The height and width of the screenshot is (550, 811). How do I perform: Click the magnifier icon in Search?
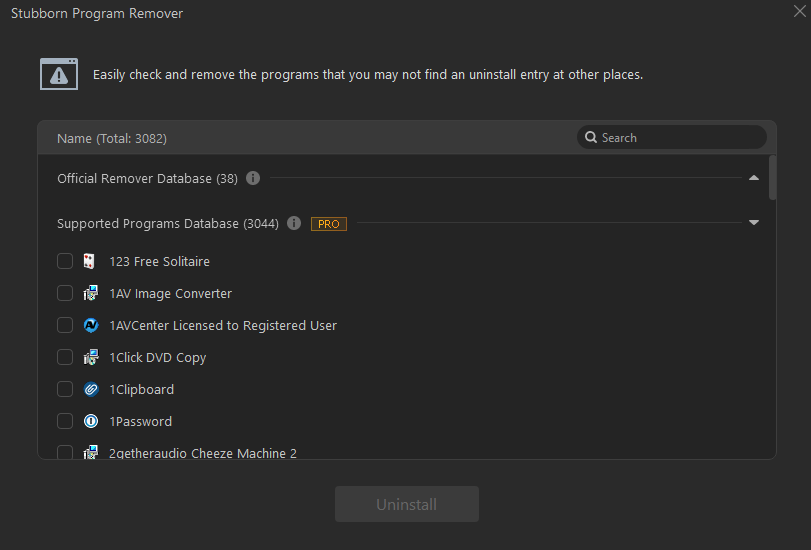click(x=591, y=137)
